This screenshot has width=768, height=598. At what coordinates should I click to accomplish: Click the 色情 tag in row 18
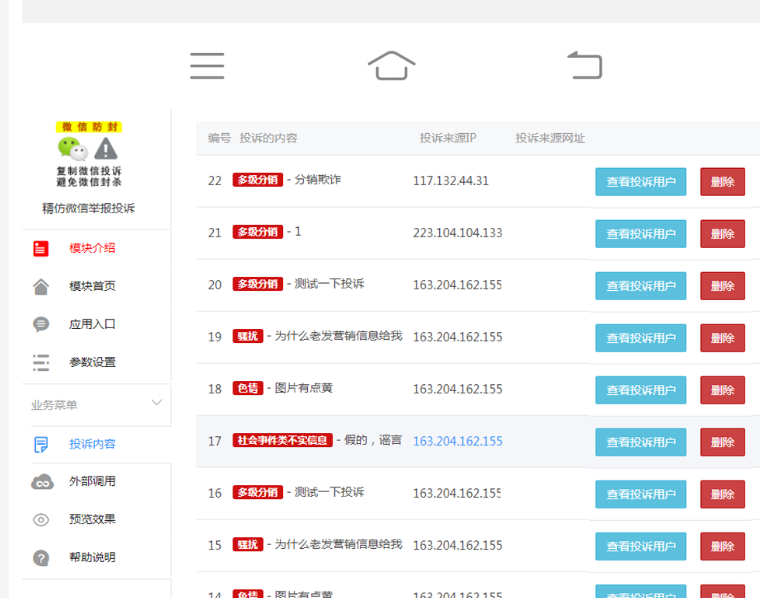click(248, 388)
